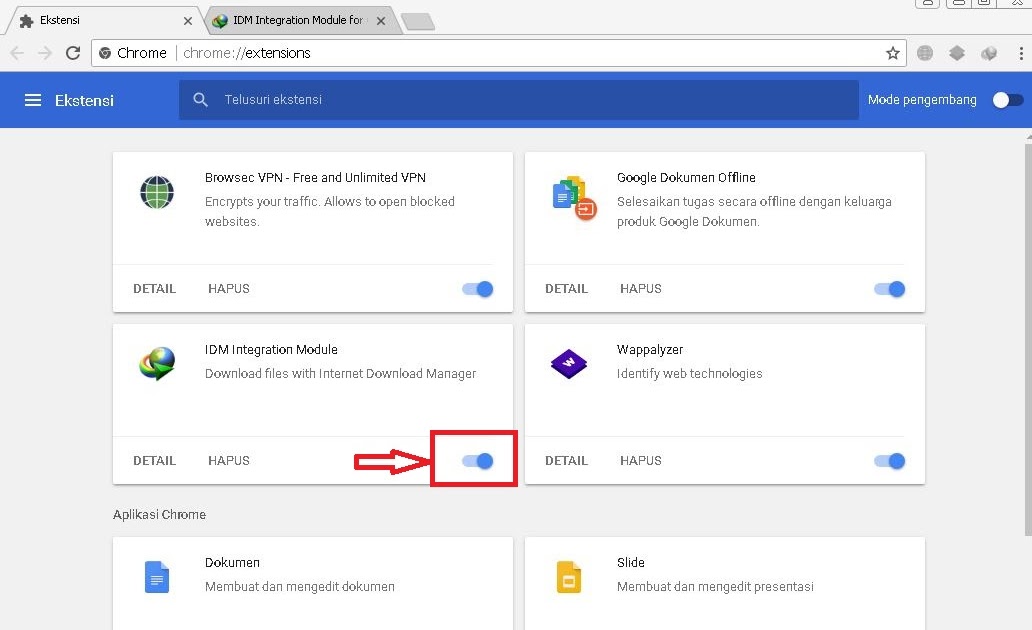Click HAPUS for Browsec VPN
This screenshot has width=1032, height=630.
[x=229, y=288]
